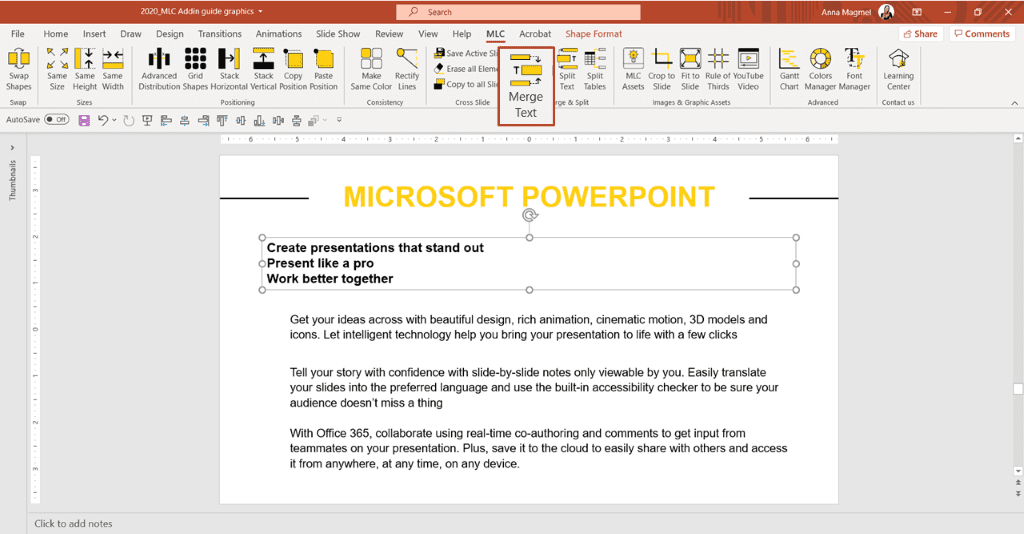Switch to the Transitions tab
The width and height of the screenshot is (1024, 534).
pos(219,34)
